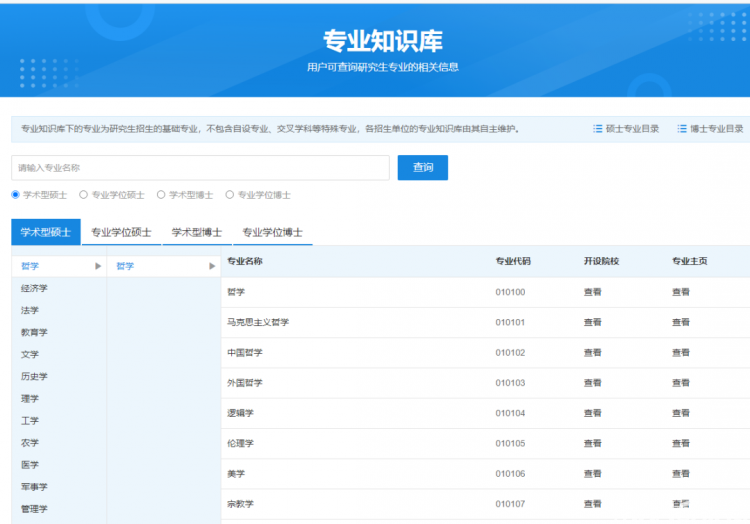Screen dimensions: 750x524
Task: Switch to the 学术型硕士 tab
Action: [x=46, y=232]
